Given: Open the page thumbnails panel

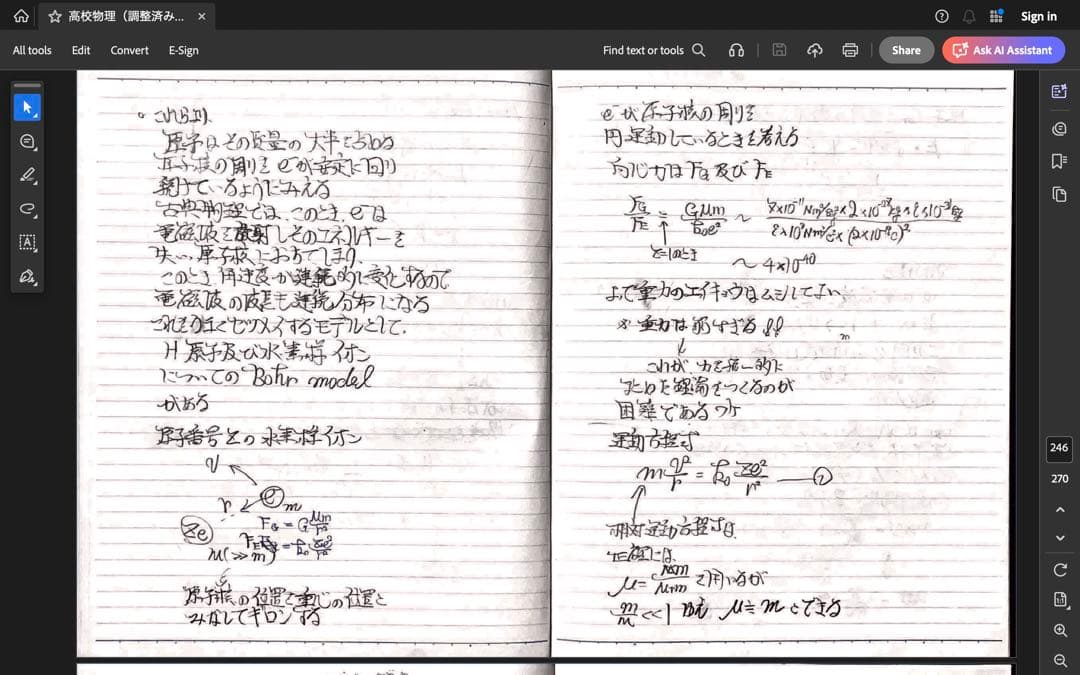Looking at the screenshot, I should point(1057,194).
